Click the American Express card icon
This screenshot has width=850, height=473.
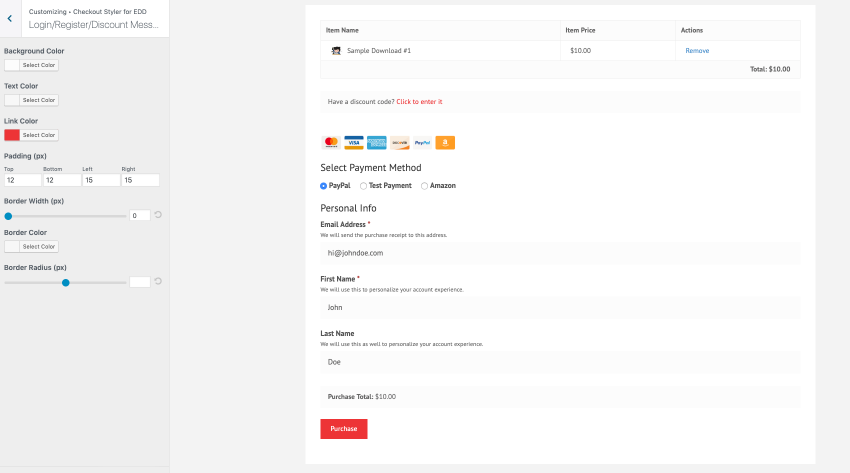[x=377, y=142]
